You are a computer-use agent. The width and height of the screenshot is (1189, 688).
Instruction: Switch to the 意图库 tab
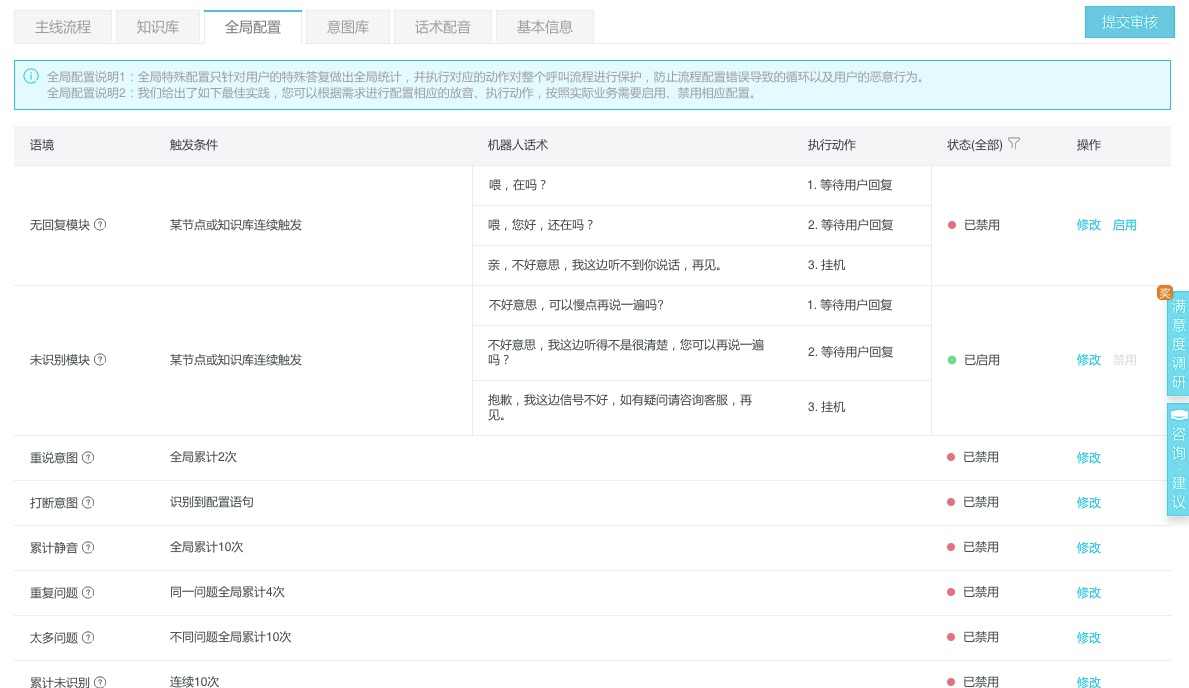pos(347,27)
